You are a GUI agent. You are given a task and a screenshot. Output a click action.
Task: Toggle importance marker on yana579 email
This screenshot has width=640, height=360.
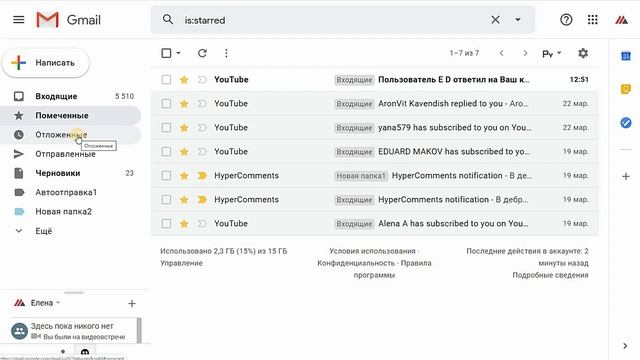pos(202,128)
